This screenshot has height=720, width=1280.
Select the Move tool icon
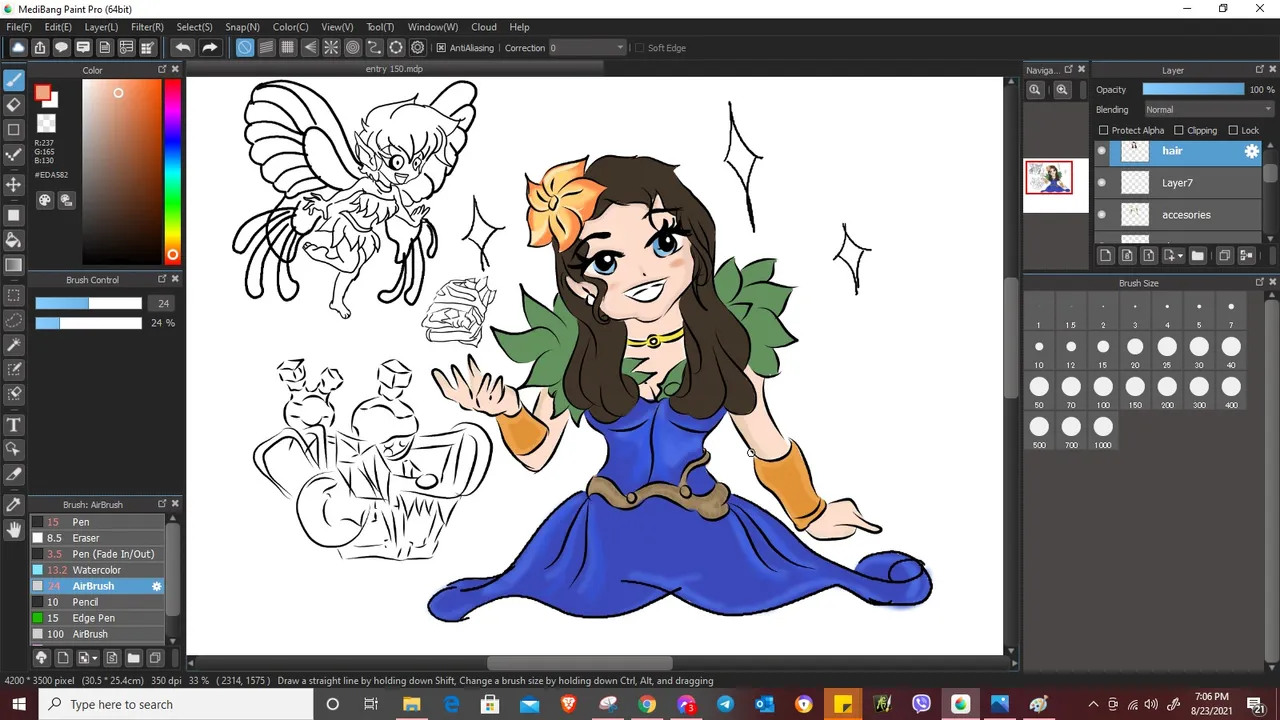point(14,184)
